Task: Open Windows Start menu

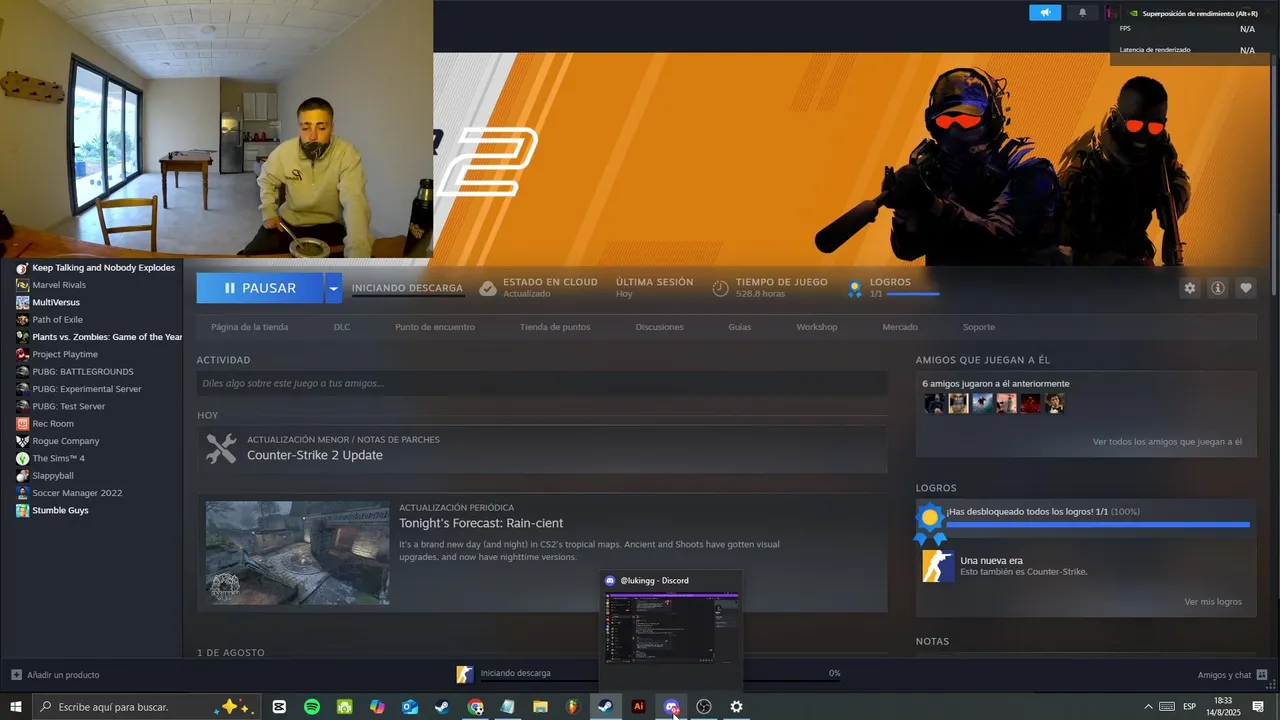Action: [16, 707]
